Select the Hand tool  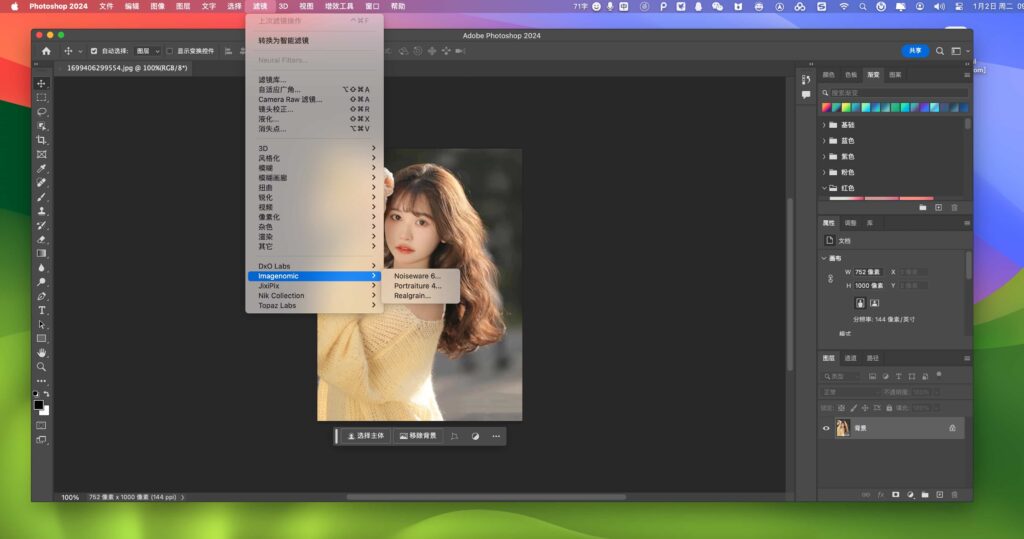click(41, 353)
